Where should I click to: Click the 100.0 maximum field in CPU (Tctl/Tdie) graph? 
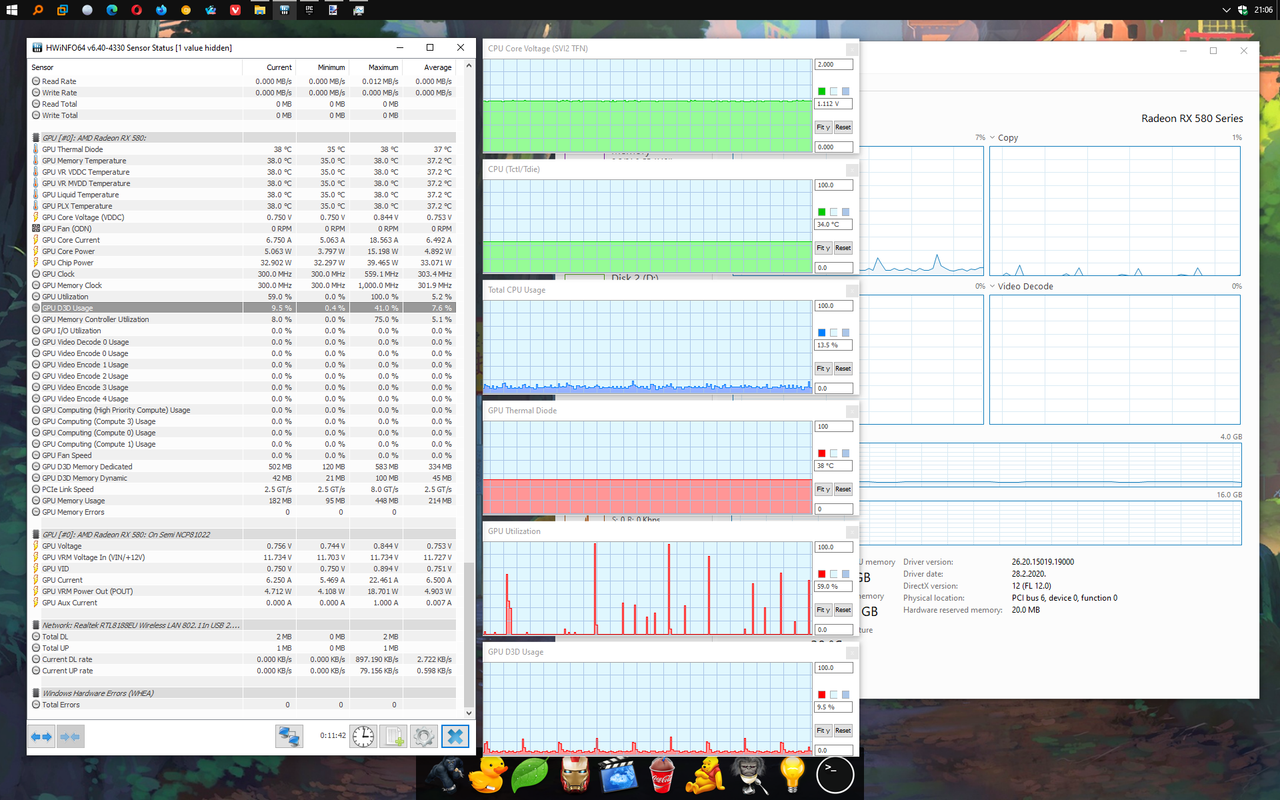point(834,185)
